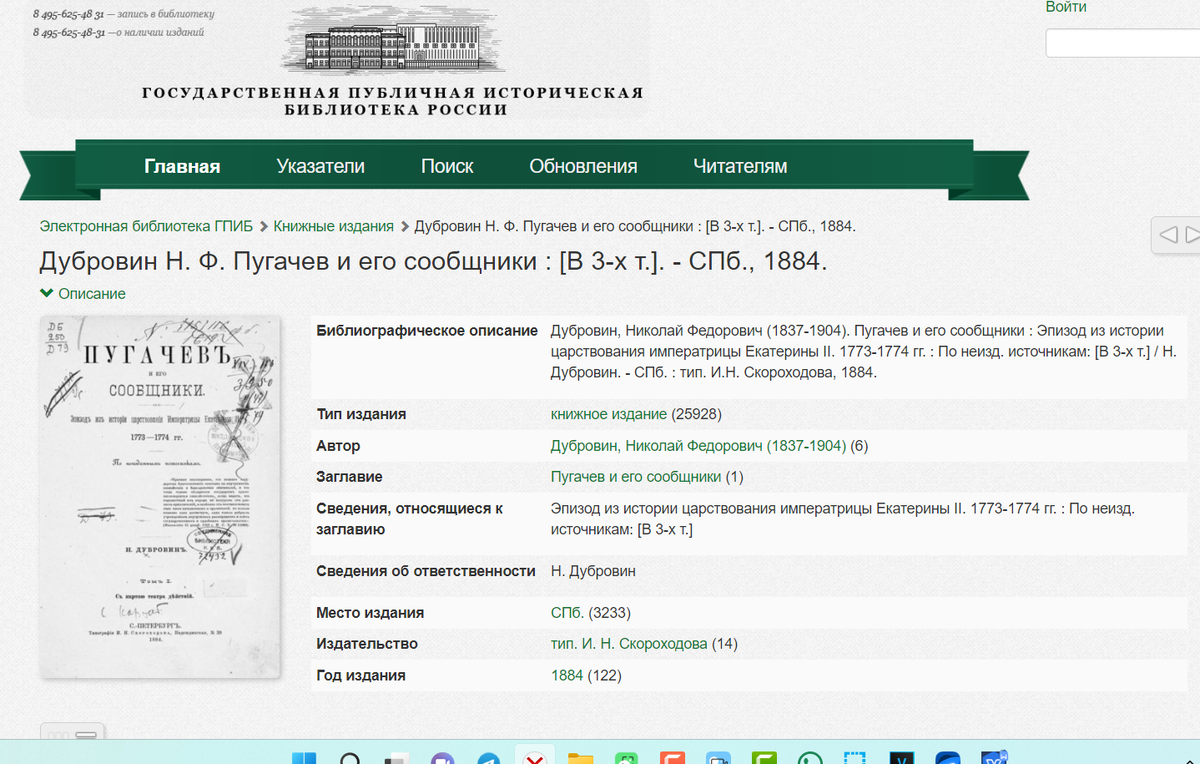Switch to the Указатели menu item

[x=320, y=166]
